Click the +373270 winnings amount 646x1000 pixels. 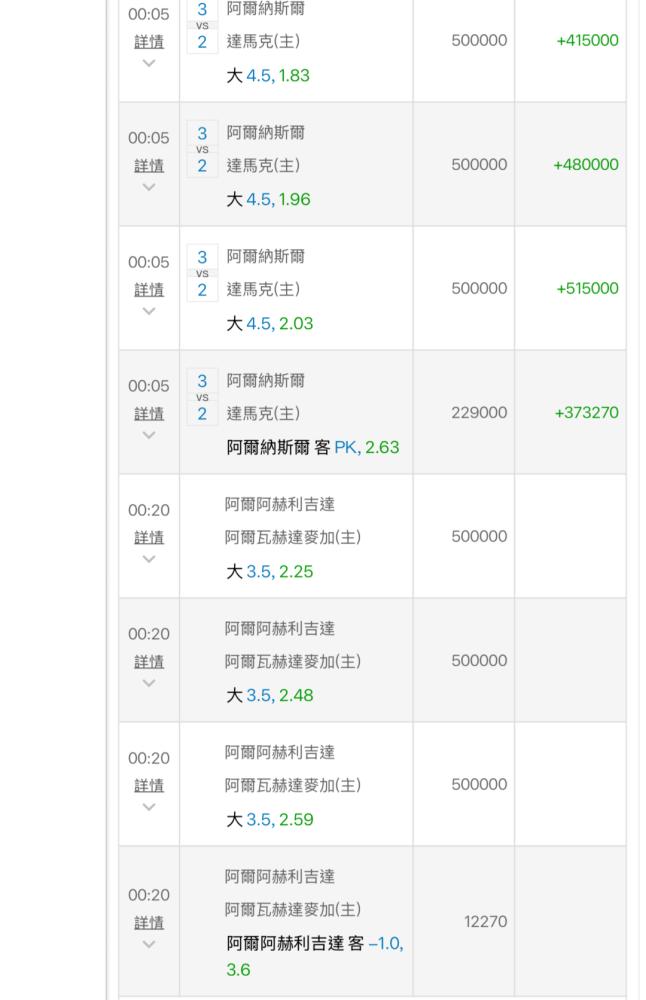click(x=584, y=413)
